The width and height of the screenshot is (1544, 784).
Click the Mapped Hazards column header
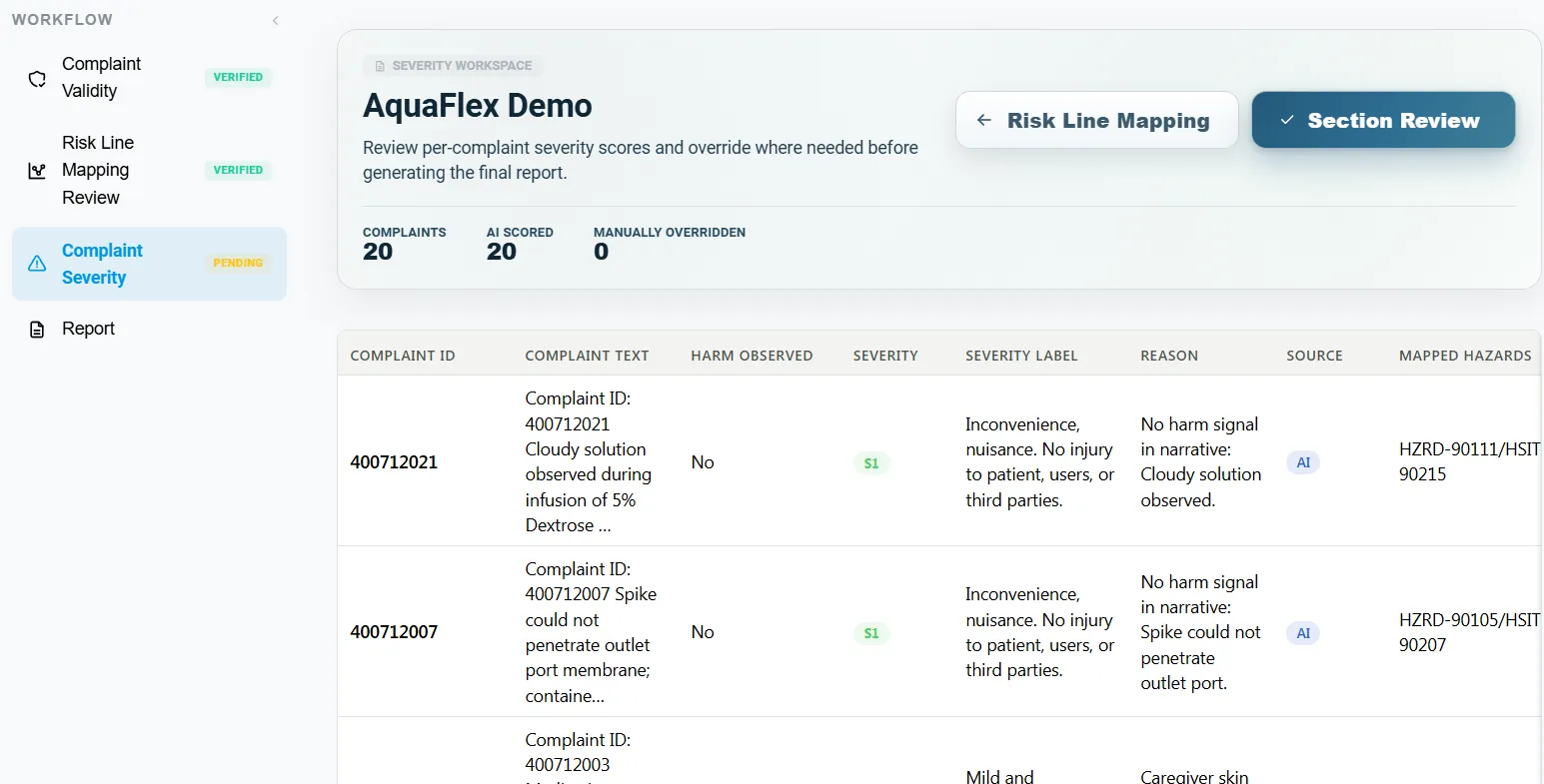click(1465, 356)
